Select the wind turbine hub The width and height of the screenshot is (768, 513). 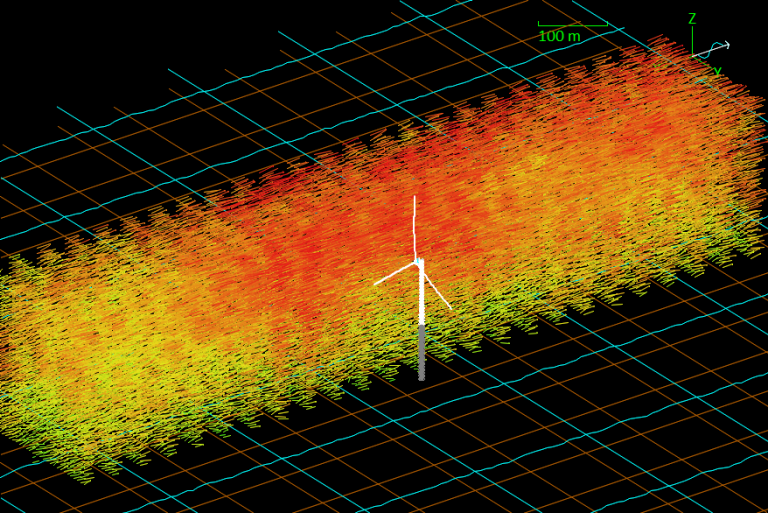tap(418, 263)
